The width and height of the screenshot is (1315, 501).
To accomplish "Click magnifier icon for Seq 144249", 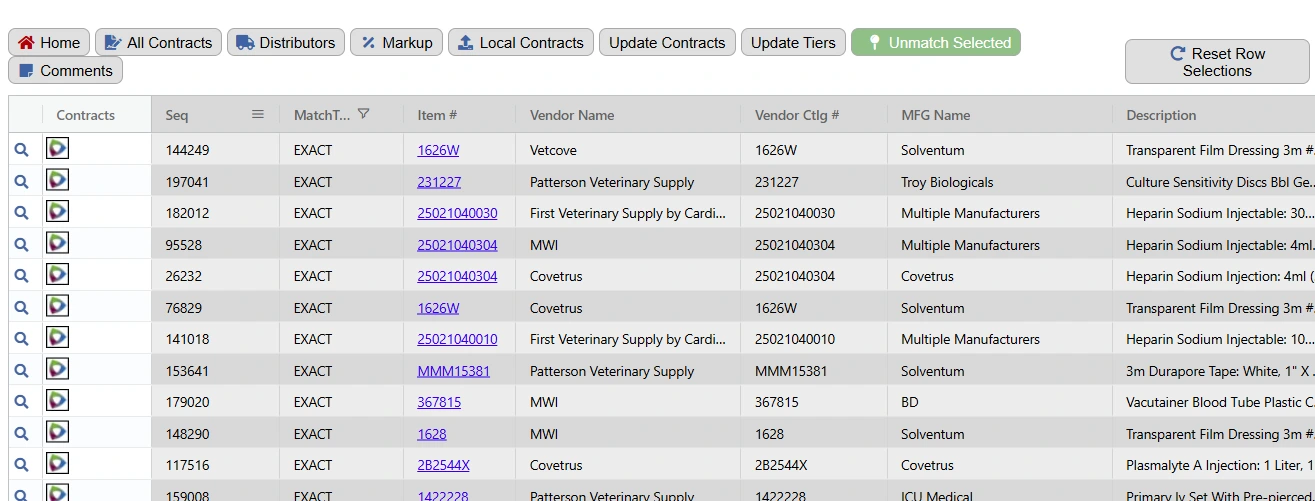I will pos(21,150).
